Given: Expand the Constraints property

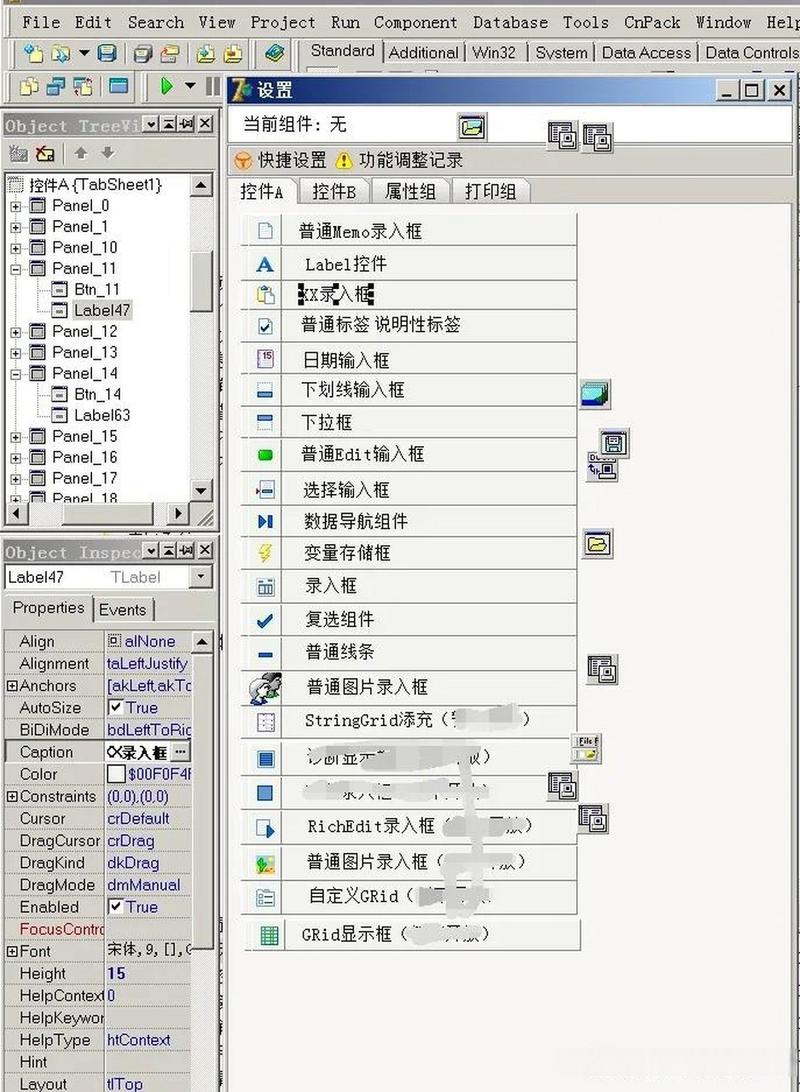Looking at the screenshot, I should point(12,796).
